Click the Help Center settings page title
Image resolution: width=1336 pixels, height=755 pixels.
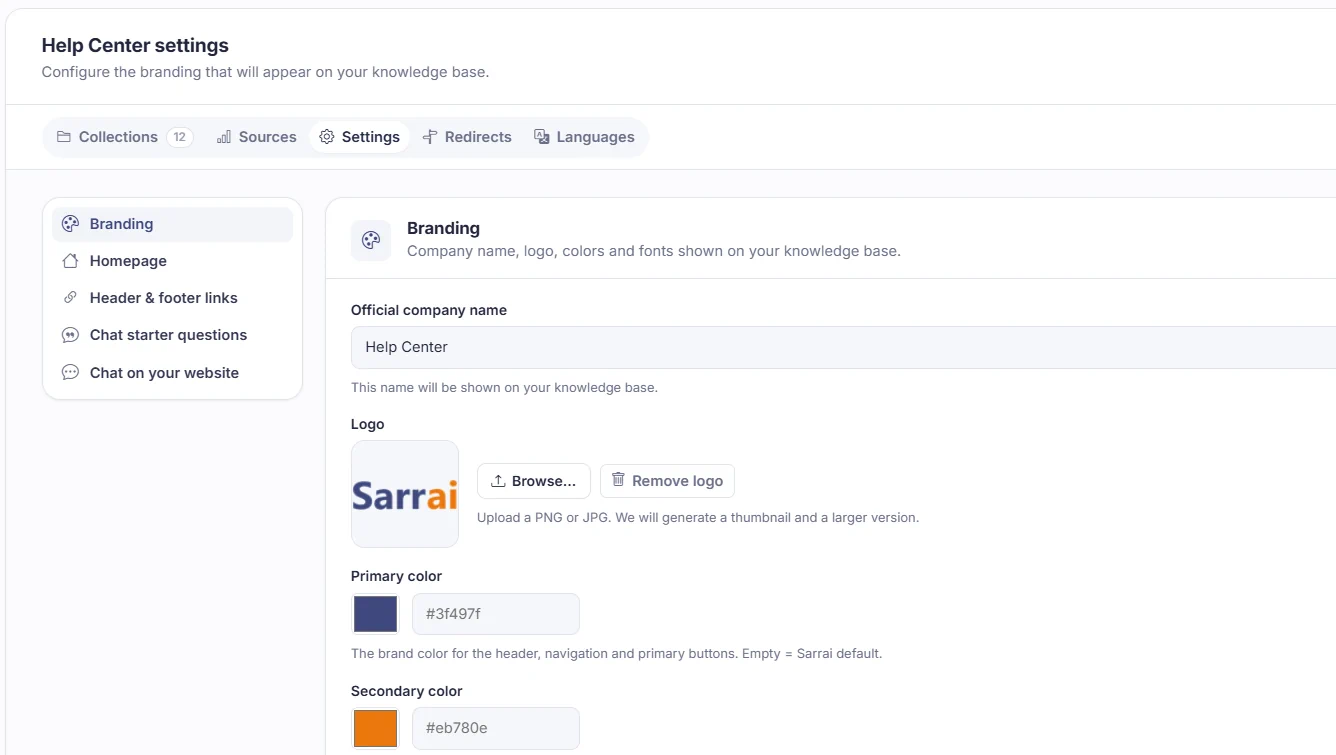(135, 45)
